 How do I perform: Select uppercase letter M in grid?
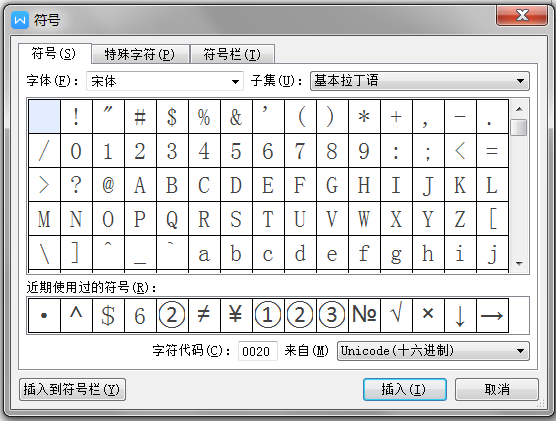point(44,219)
